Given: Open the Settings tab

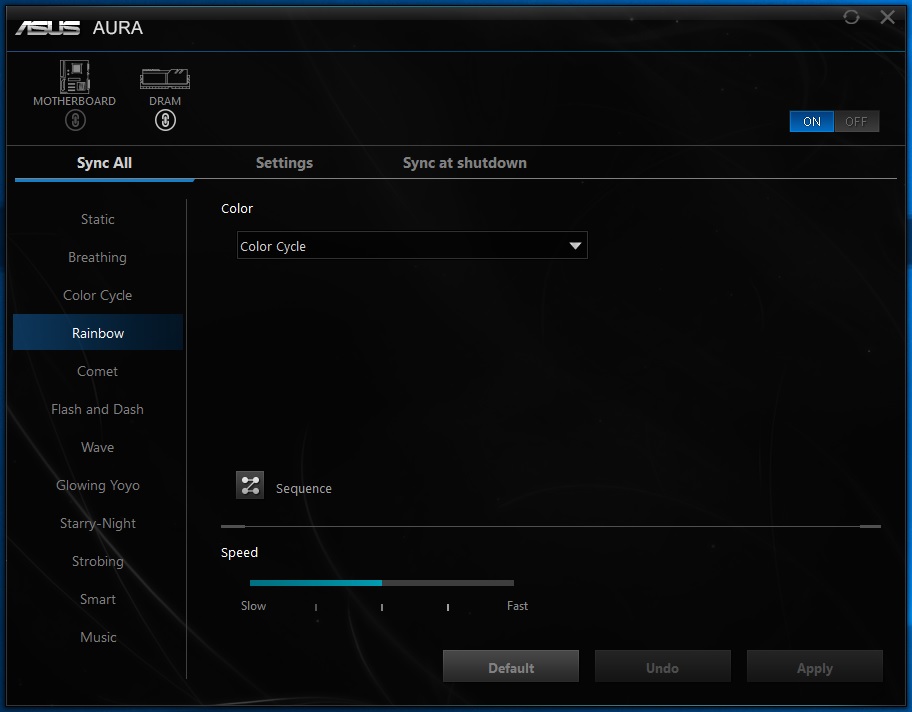Looking at the screenshot, I should (x=284, y=163).
